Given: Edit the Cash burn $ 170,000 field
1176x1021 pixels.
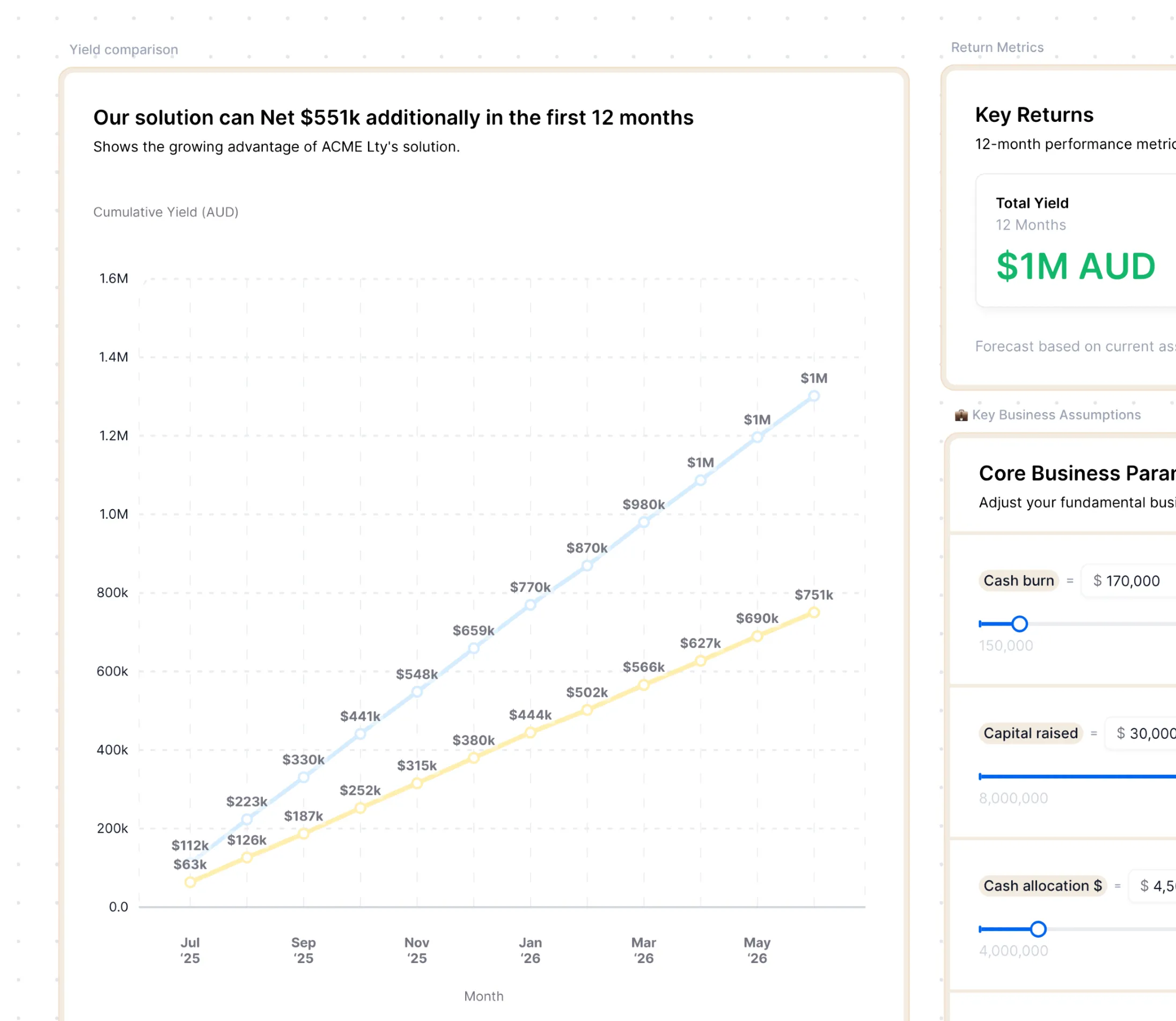Looking at the screenshot, I should pos(1129,581).
